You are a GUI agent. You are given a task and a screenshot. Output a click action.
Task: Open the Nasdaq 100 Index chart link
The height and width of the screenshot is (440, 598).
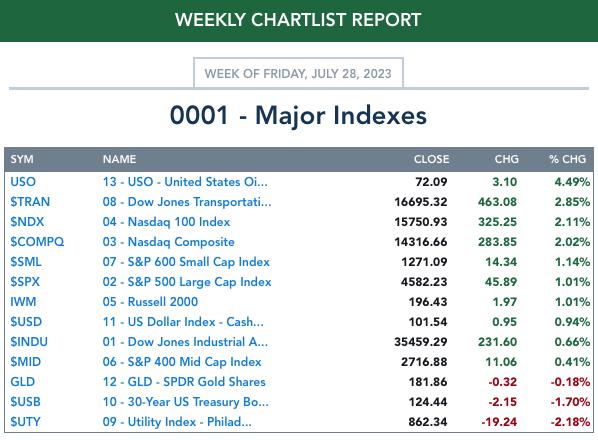[x=166, y=222]
